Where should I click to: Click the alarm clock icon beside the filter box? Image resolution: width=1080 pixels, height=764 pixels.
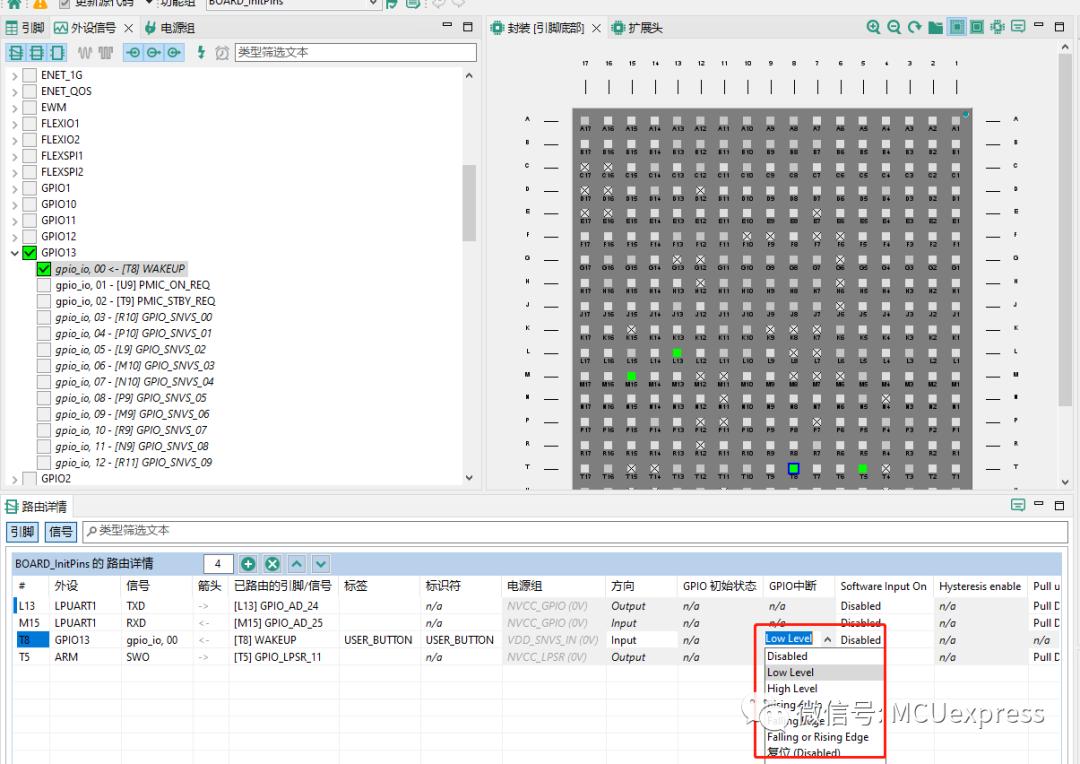click(222, 52)
